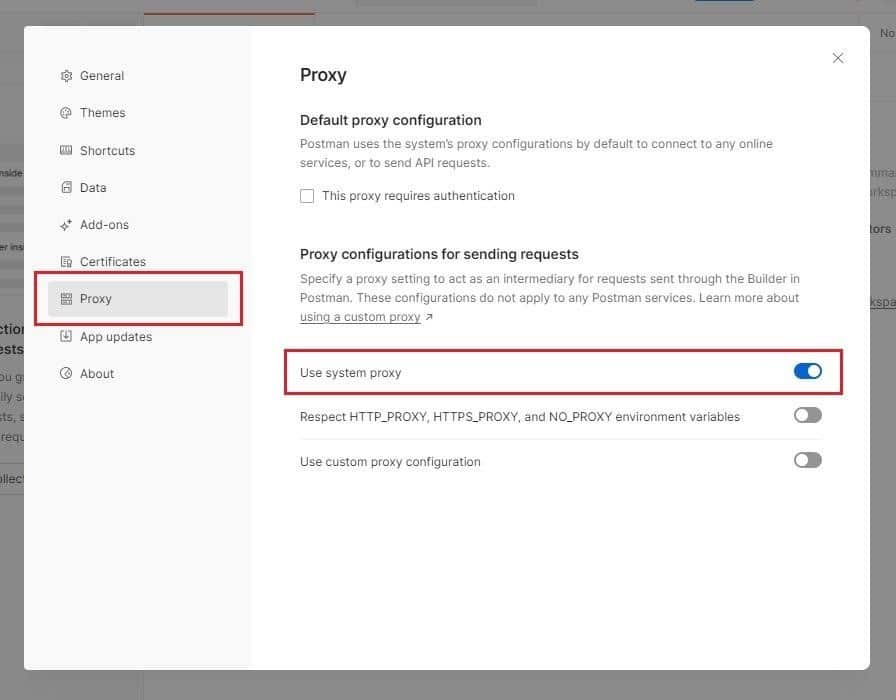The width and height of the screenshot is (896, 700).
Task: Disable the Use system proxy toggle
Action: pyautogui.click(x=807, y=371)
